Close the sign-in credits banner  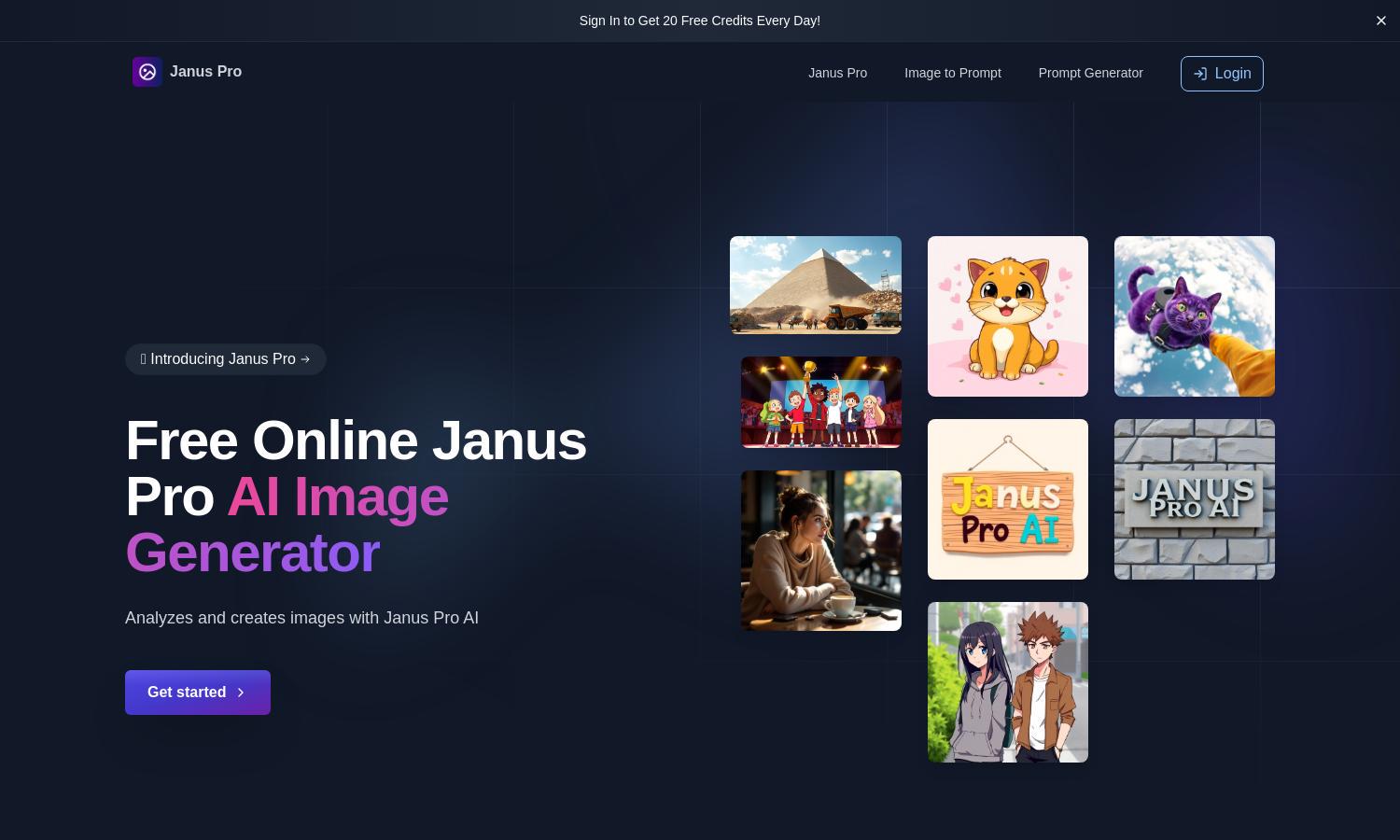[1381, 21]
